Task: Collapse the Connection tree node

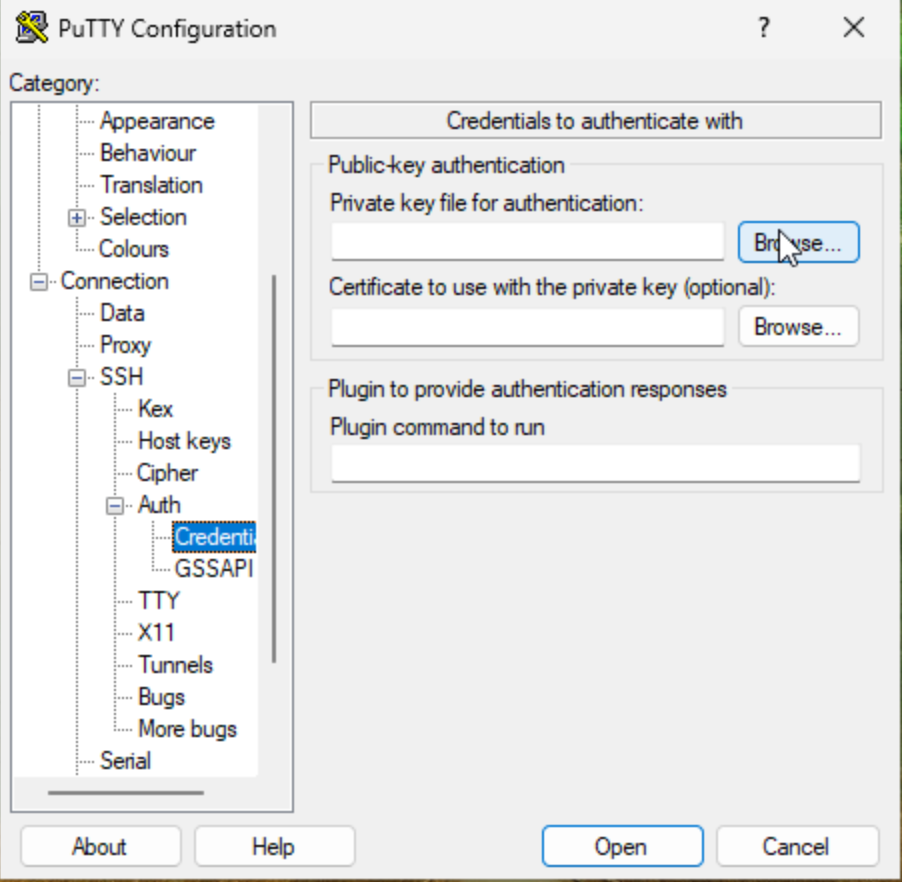Action: point(39,282)
